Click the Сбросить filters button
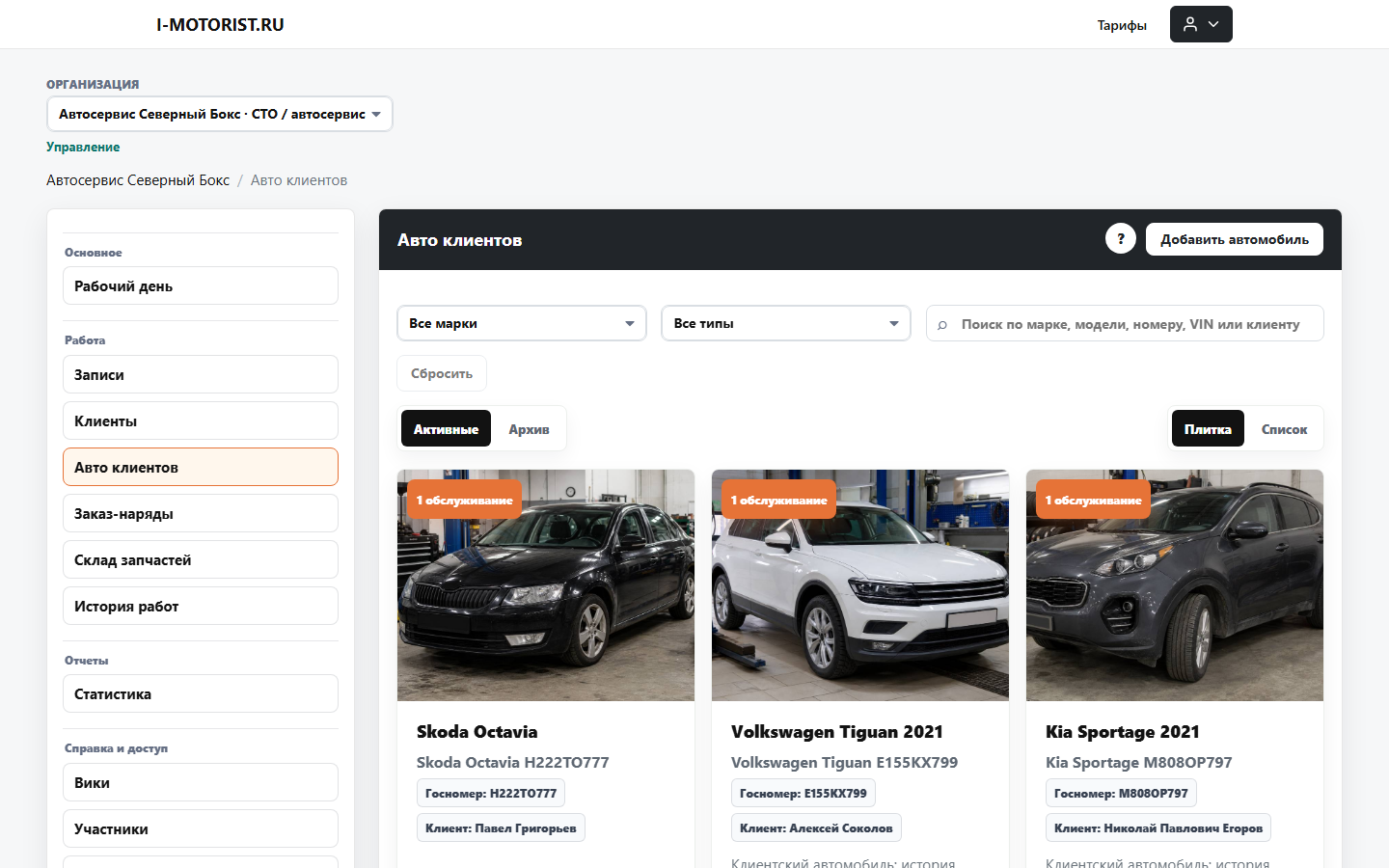This screenshot has height=868, width=1389. click(442, 373)
